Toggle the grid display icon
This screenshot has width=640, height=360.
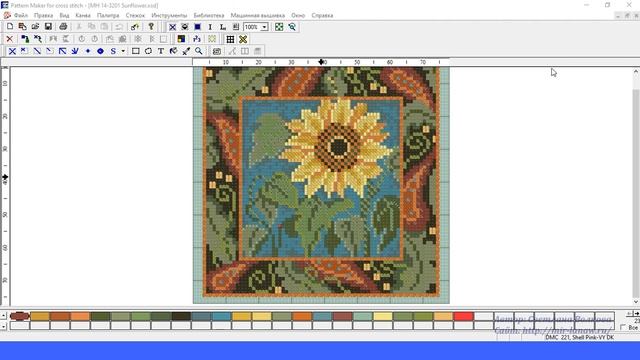(x=230, y=39)
